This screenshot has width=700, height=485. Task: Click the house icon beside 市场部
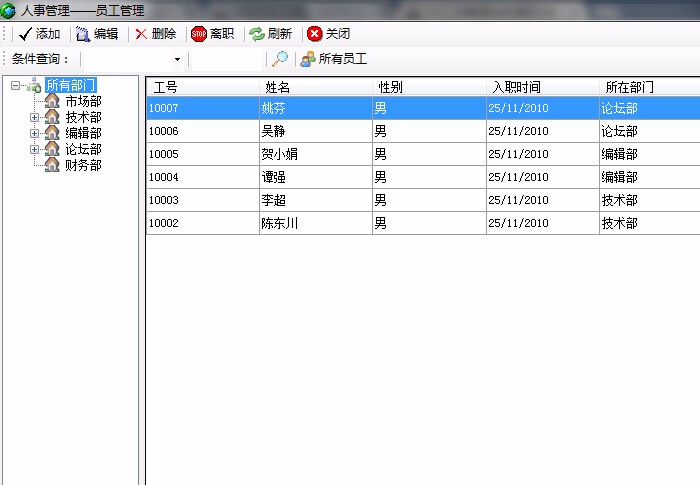click(52, 101)
